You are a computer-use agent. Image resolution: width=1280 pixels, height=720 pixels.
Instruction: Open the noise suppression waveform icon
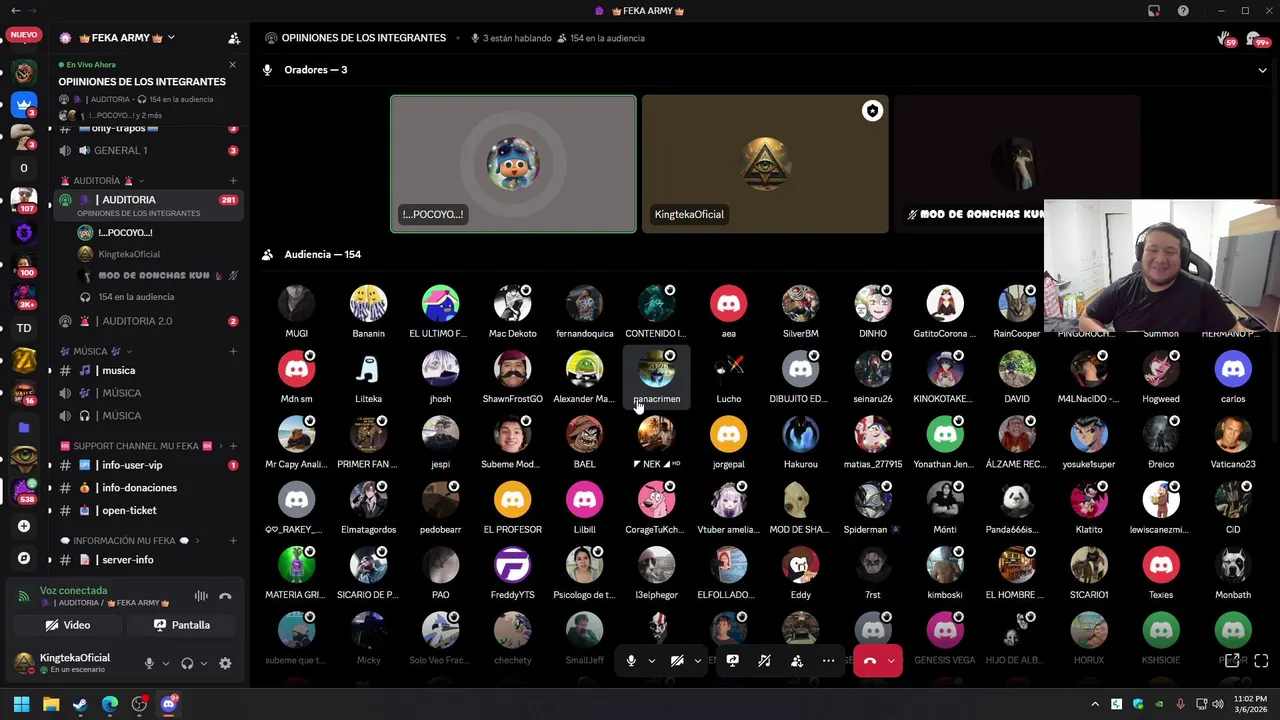click(201, 596)
